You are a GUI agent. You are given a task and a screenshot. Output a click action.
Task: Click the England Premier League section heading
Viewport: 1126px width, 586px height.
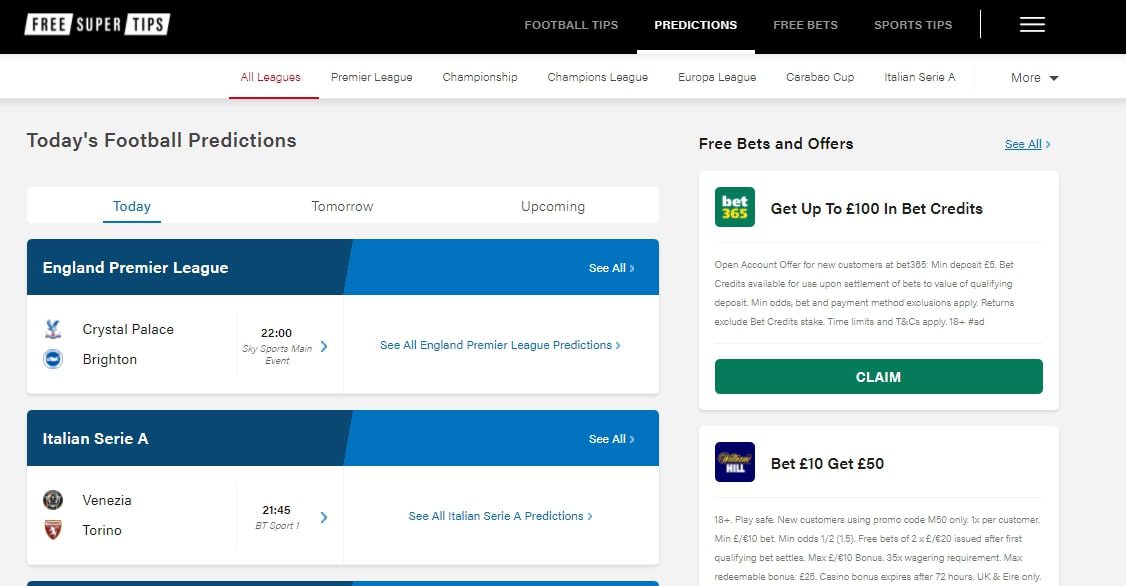(x=136, y=267)
